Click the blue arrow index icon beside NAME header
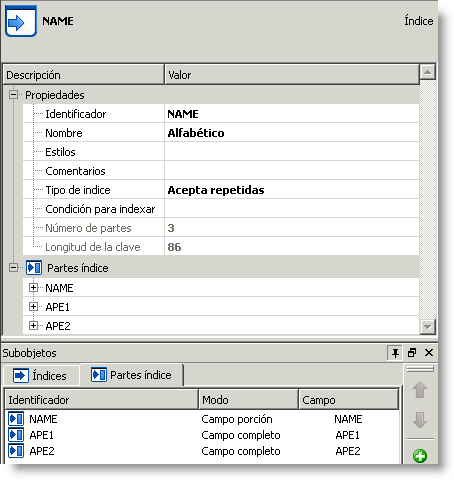The image size is (454, 480). coord(21,22)
